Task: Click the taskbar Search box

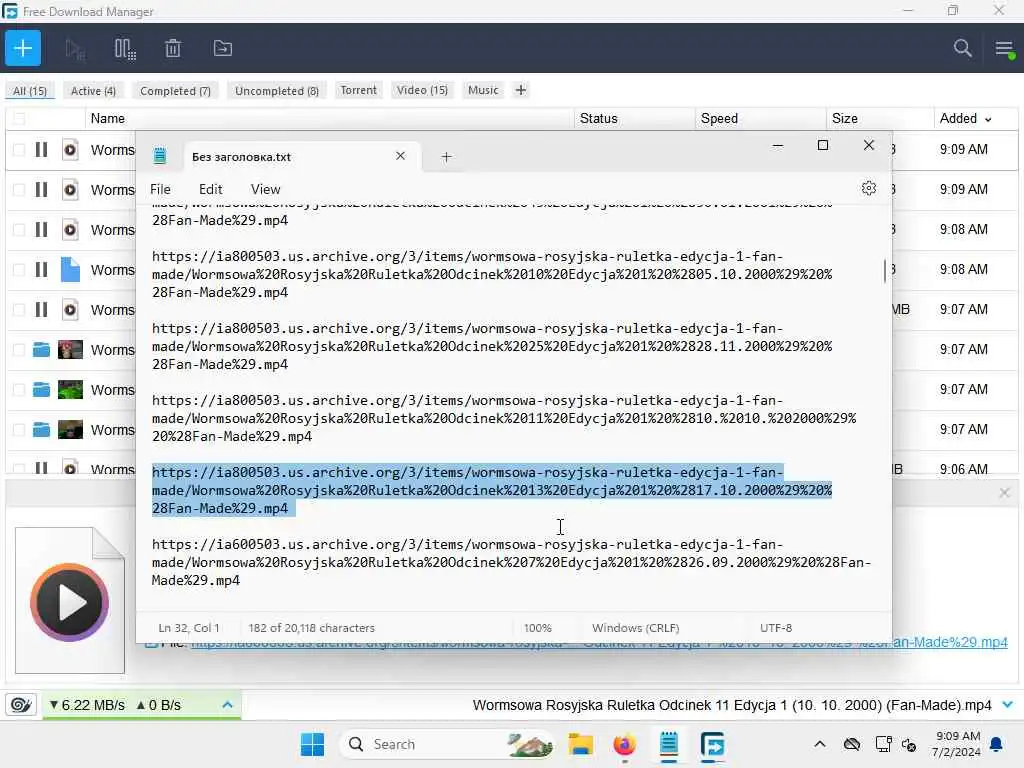Action: pos(447,744)
